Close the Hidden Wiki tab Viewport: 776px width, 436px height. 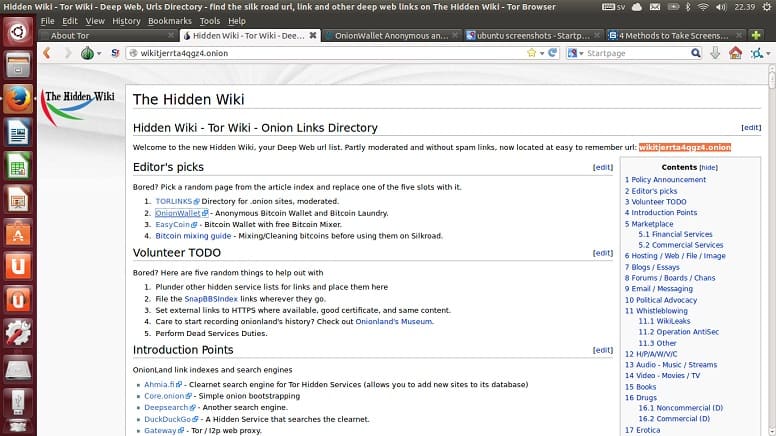pos(313,36)
